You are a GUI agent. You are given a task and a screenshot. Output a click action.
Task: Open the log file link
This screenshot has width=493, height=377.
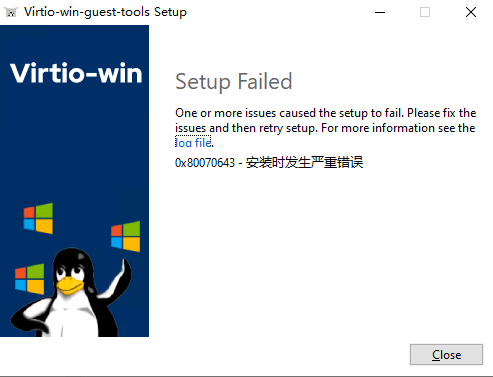[x=193, y=143]
